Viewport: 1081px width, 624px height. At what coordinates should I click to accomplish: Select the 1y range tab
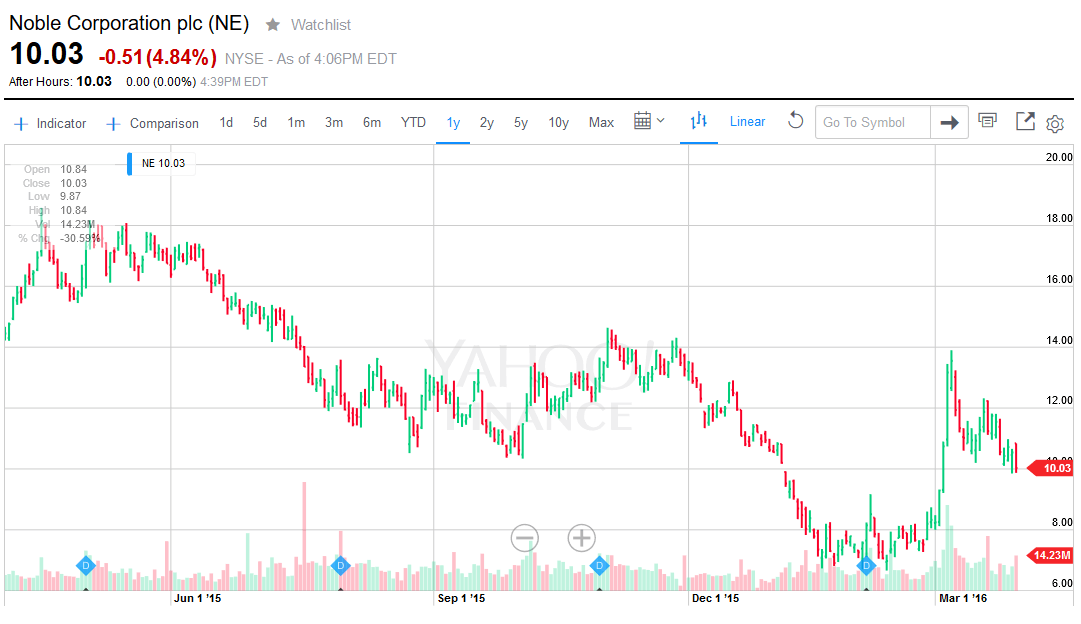(x=453, y=123)
